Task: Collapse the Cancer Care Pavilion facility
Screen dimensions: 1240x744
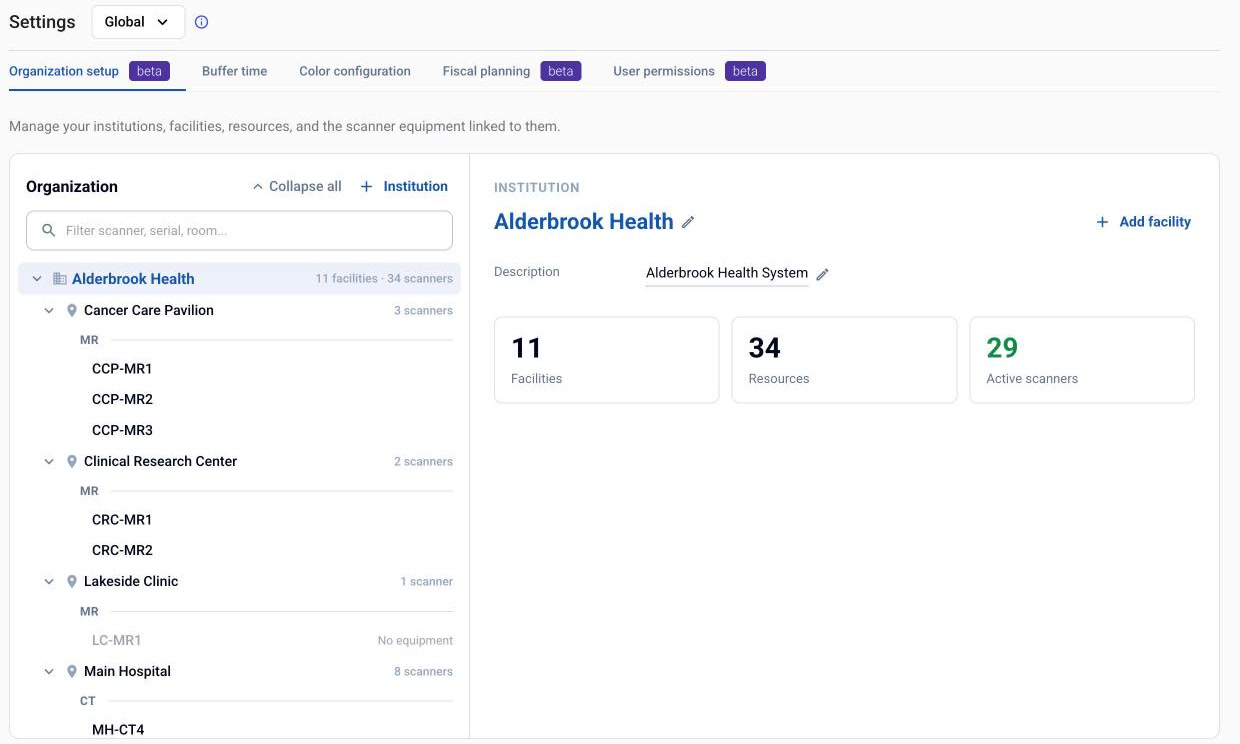Action: 49,310
